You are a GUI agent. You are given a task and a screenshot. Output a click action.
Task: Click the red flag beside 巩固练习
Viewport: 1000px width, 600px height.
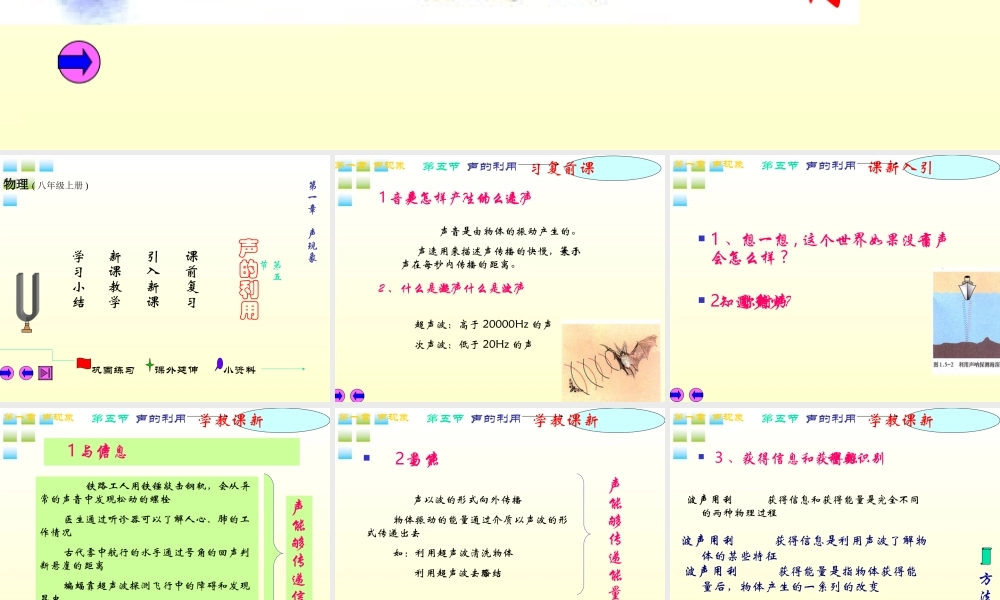84,363
